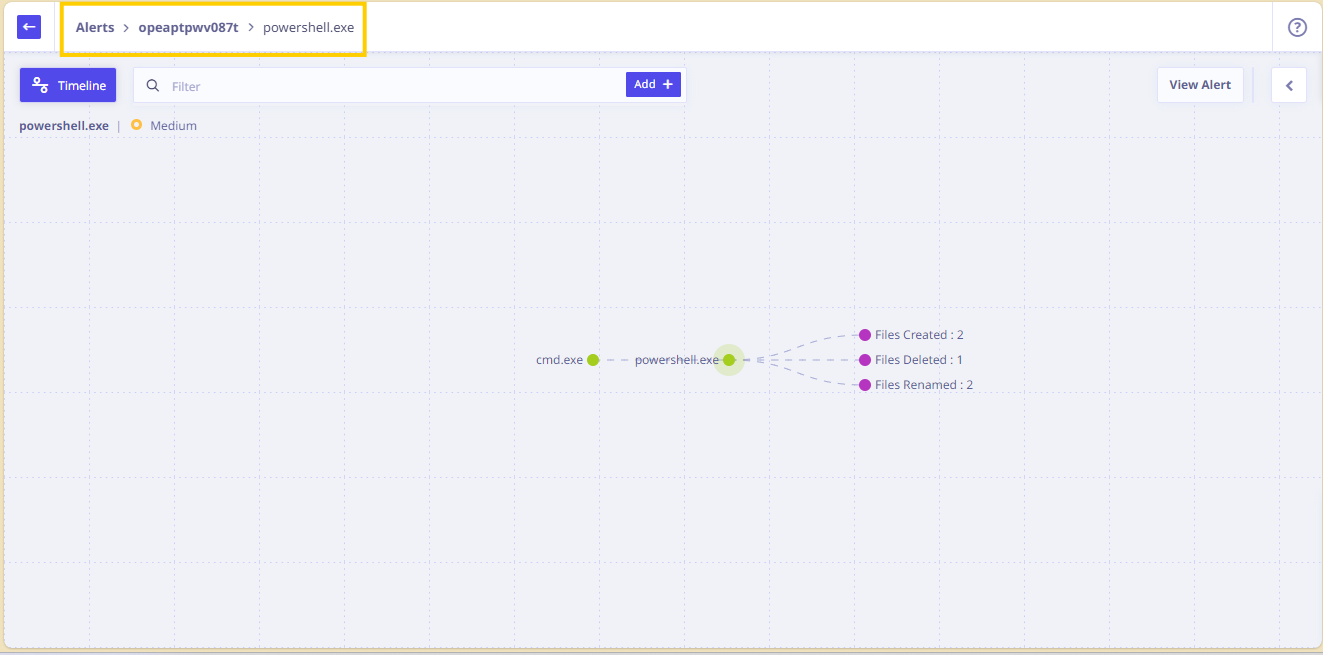
Task: Focus the Filter input field
Action: (395, 86)
